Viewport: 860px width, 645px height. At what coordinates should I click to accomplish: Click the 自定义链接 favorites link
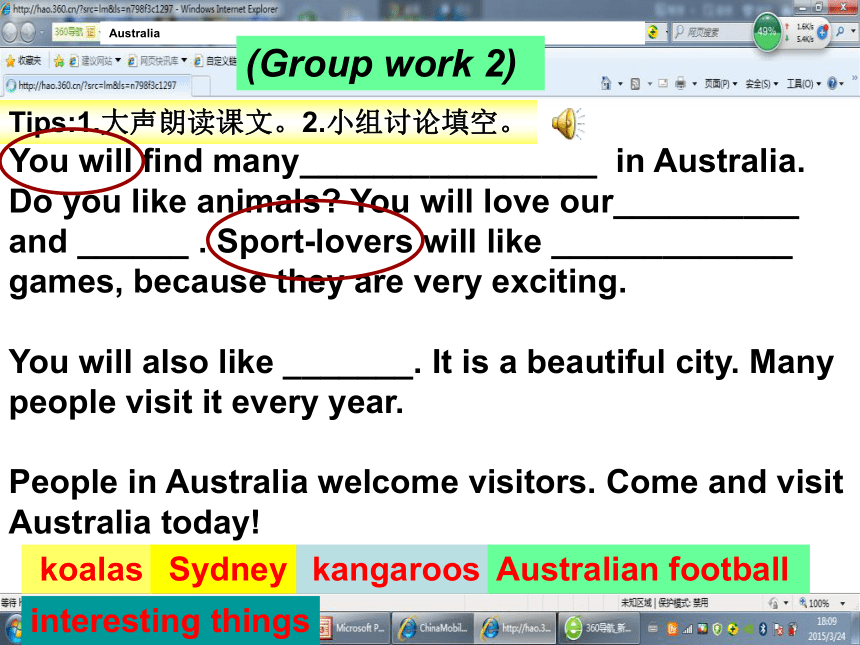click(215, 60)
